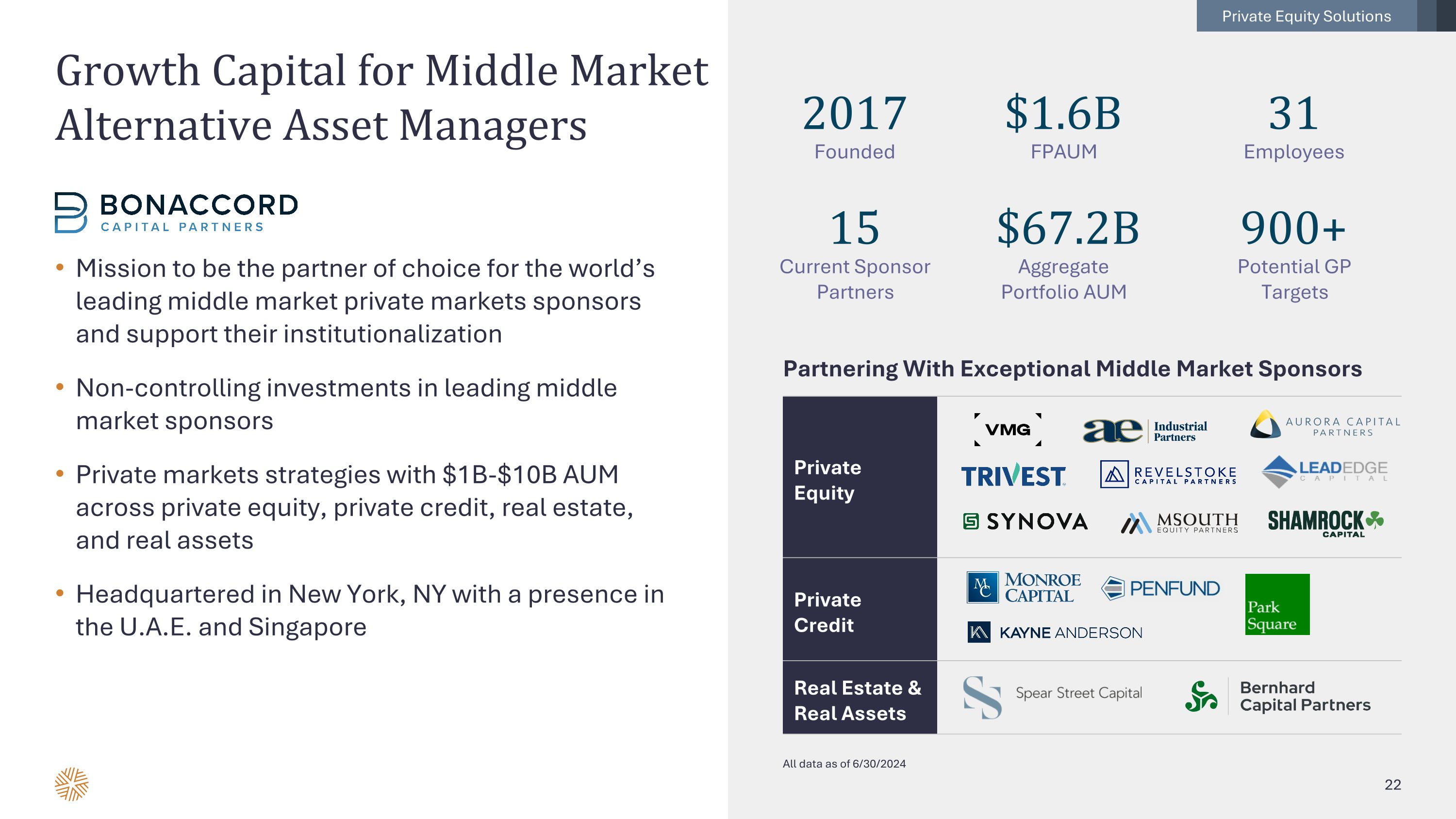Select the AE Industrial Partners logo
The height and width of the screenshot is (819, 1456).
click(x=1144, y=431)
